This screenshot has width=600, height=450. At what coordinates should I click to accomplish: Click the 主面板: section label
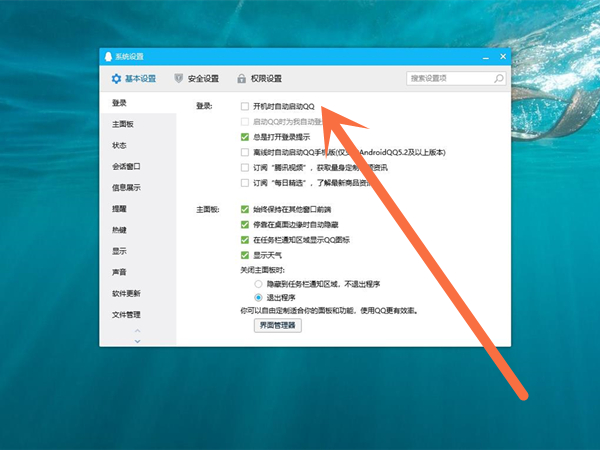pyautogui.click(x=207, y=210)
